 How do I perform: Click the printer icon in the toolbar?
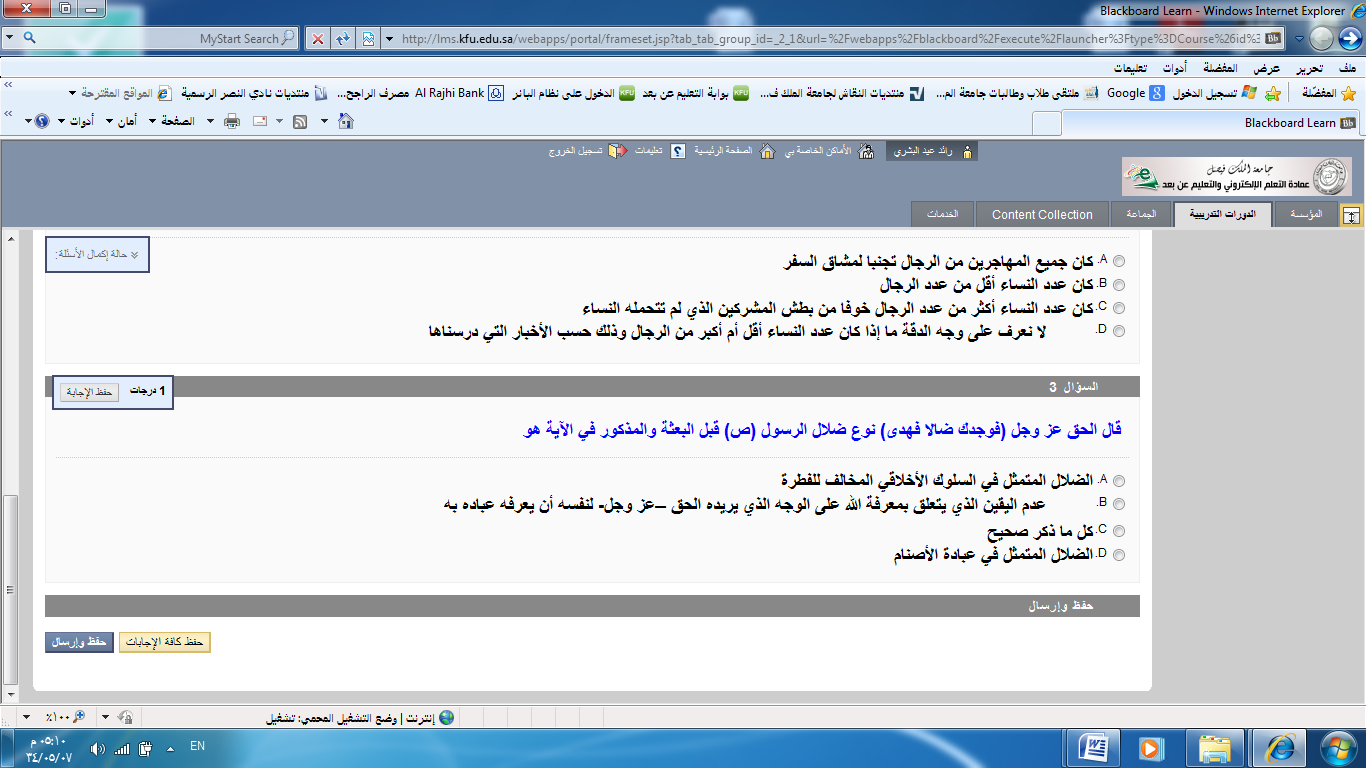pyautogui.click(x=232, y=121)
